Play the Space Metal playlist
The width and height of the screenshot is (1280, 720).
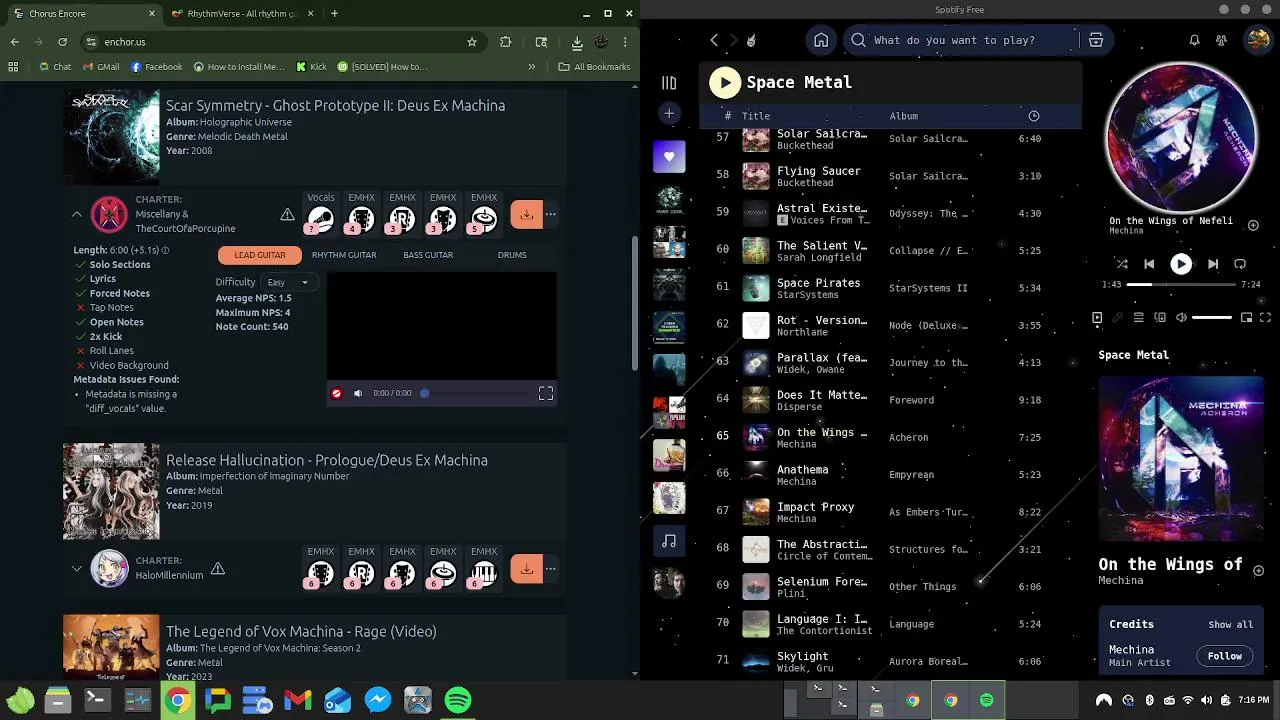point(725,82)
